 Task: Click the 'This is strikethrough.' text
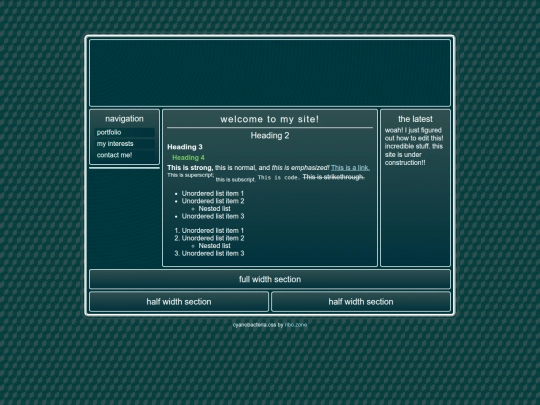(333, 177)
